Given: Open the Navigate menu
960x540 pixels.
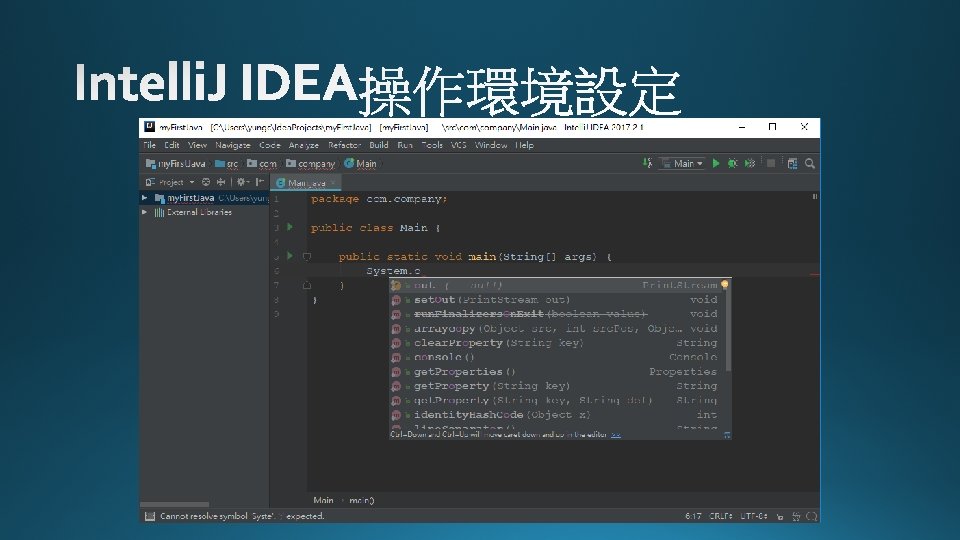Looking at the screenshot, I should coord(233,145).
